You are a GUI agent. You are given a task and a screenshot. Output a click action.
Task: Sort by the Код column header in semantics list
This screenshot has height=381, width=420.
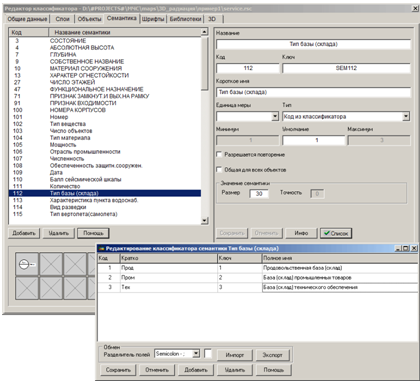pyautogui.click(x=29, y=32)
